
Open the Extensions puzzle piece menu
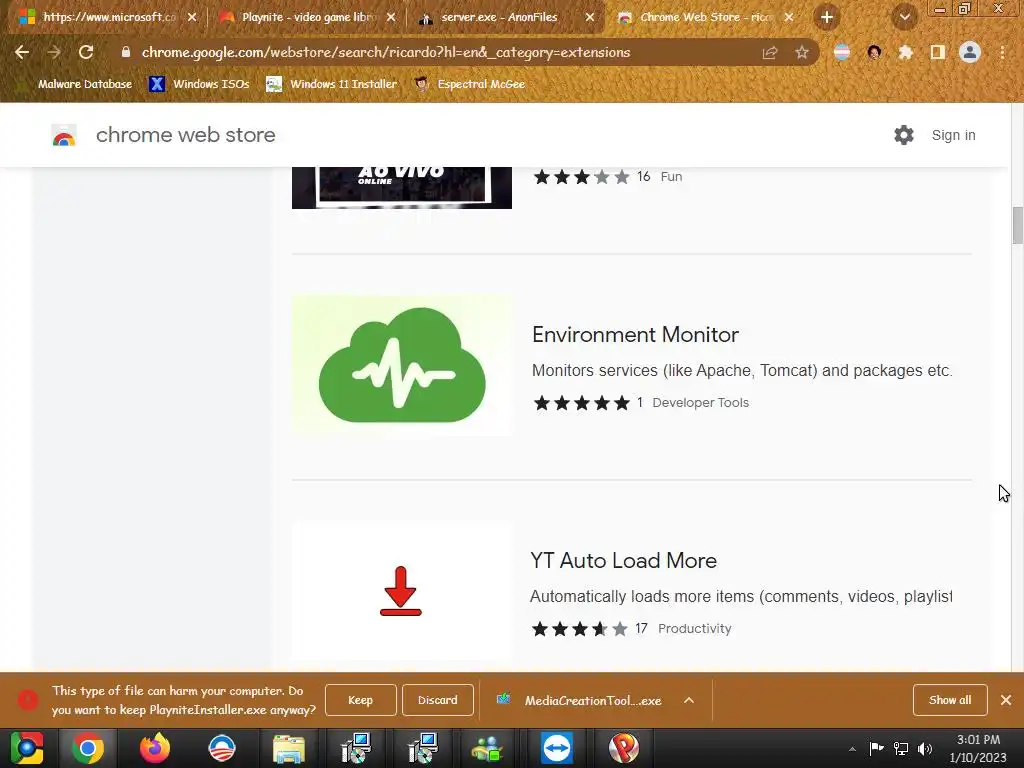906,52
